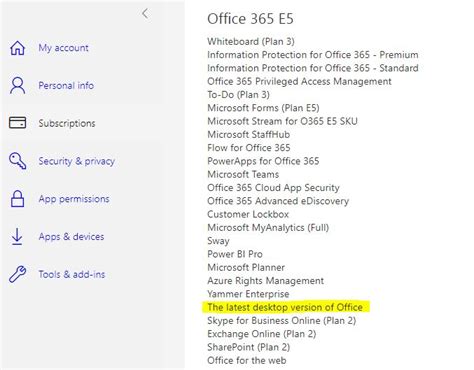Click The latest desktop version of Office
474x370 pixels.
tap(285, 307)
